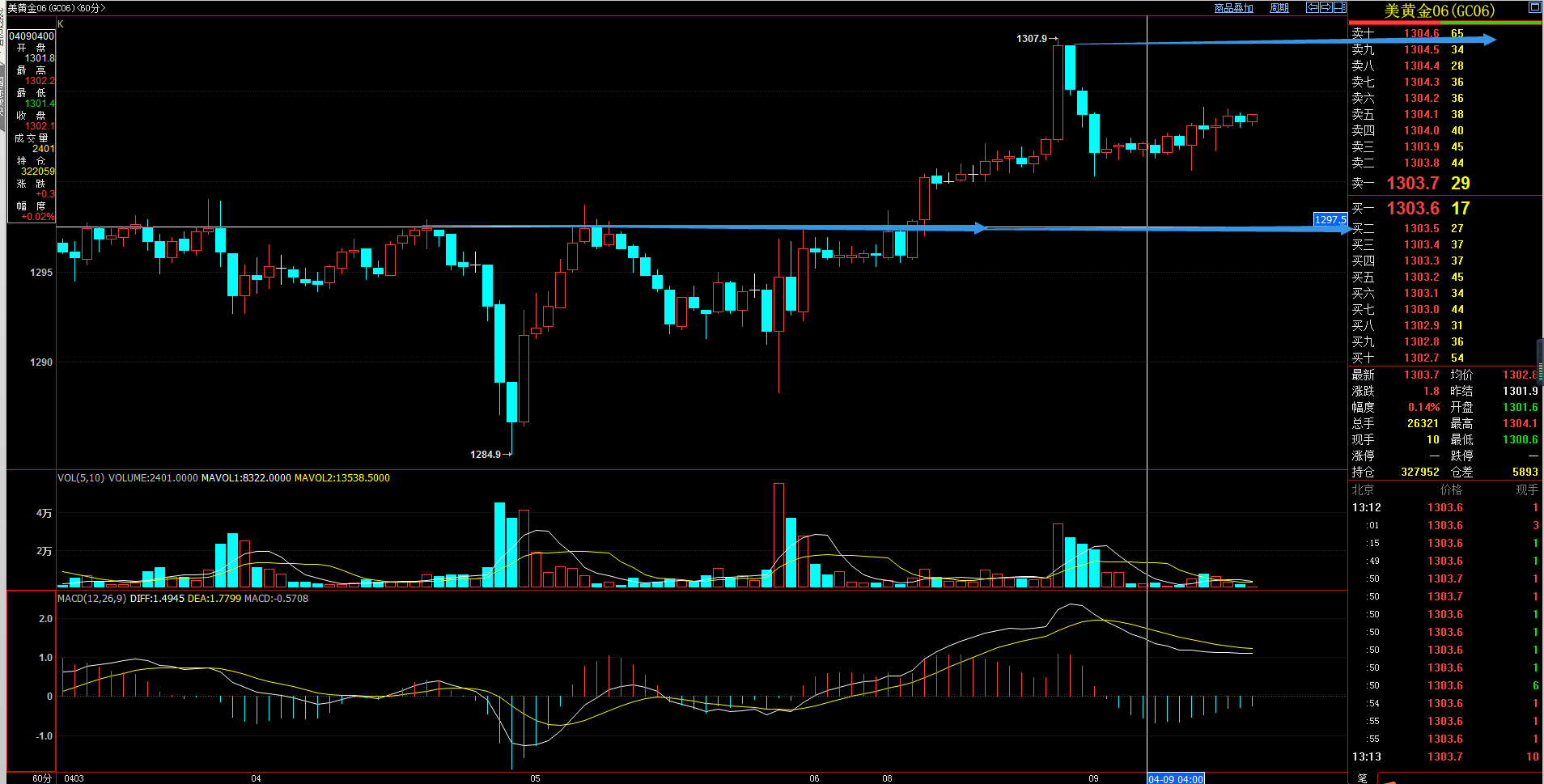Select the 笔 tab at panel bottom
The height and width of the screenshot is (784, 1544).
[x=1363, y=778]
